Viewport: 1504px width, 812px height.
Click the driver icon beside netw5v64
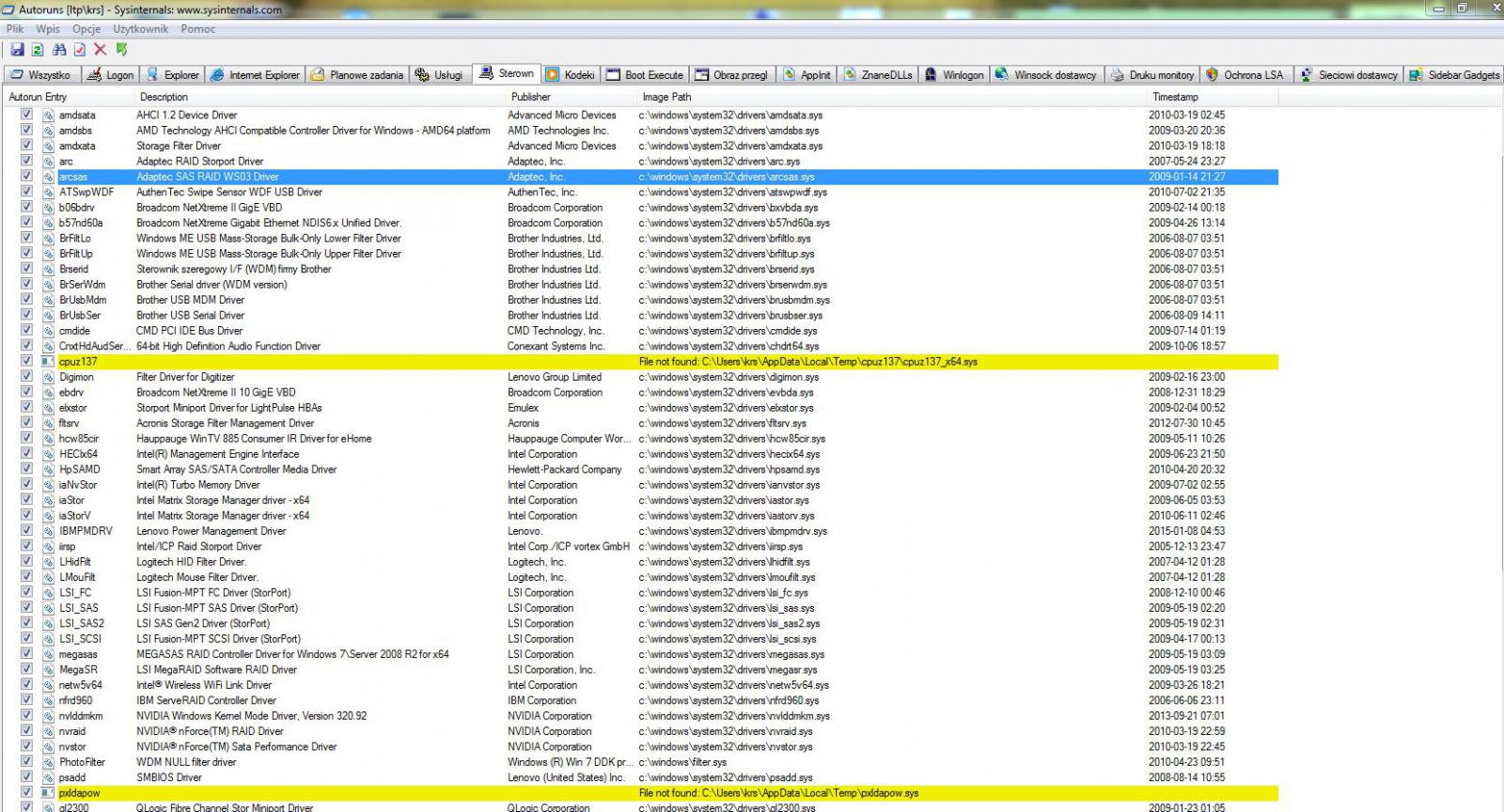pyautogui.click(x=48, y=685)
